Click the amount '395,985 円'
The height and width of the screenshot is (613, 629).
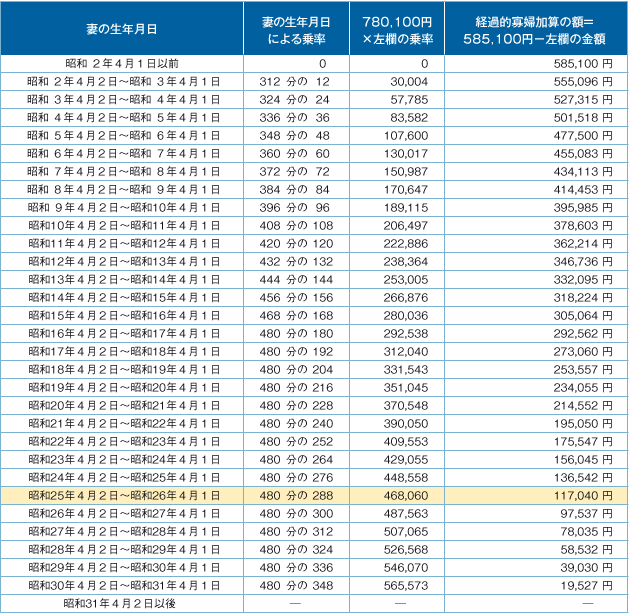point(583,208)
